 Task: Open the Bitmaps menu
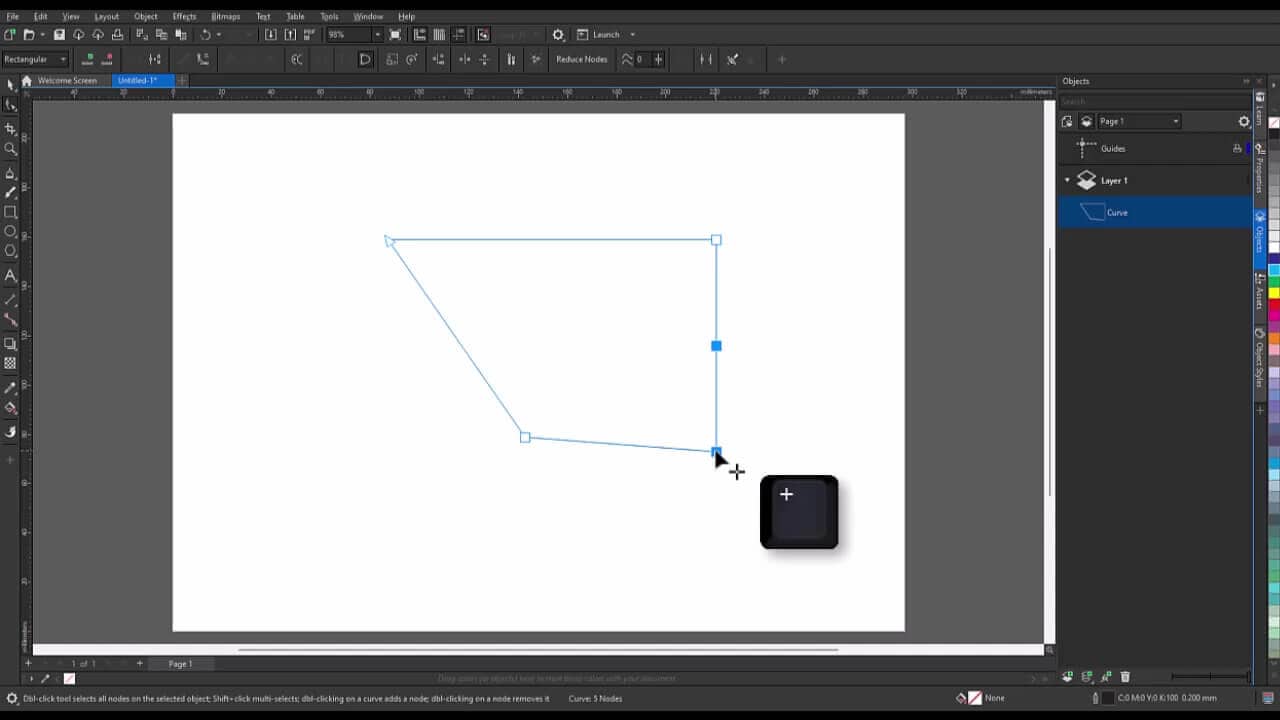click(226, 16)
